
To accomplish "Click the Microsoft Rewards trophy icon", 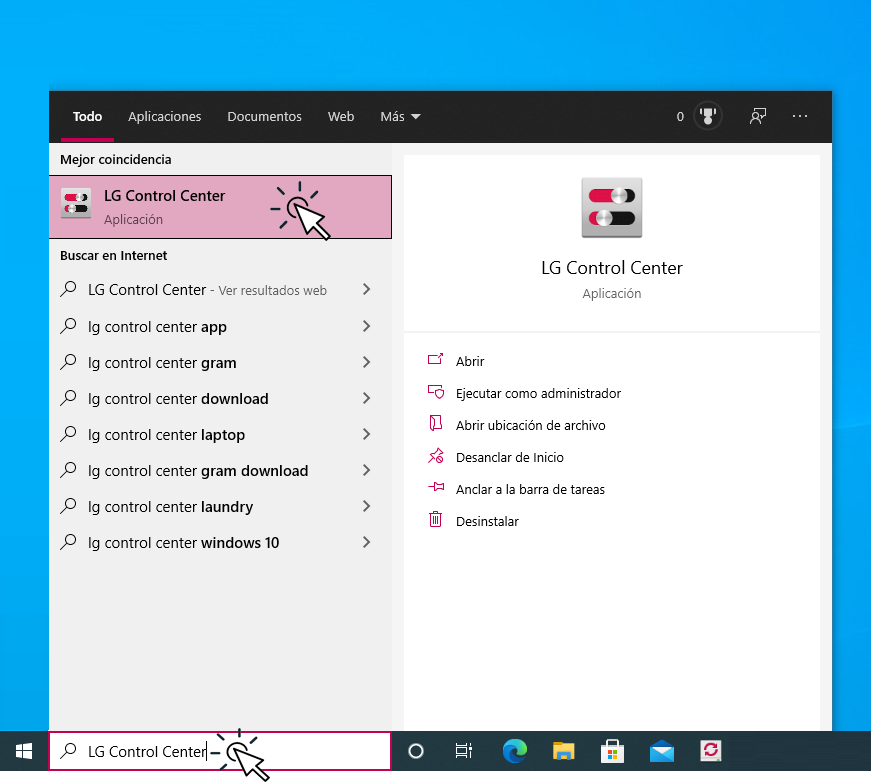I will tap(707, 116).
